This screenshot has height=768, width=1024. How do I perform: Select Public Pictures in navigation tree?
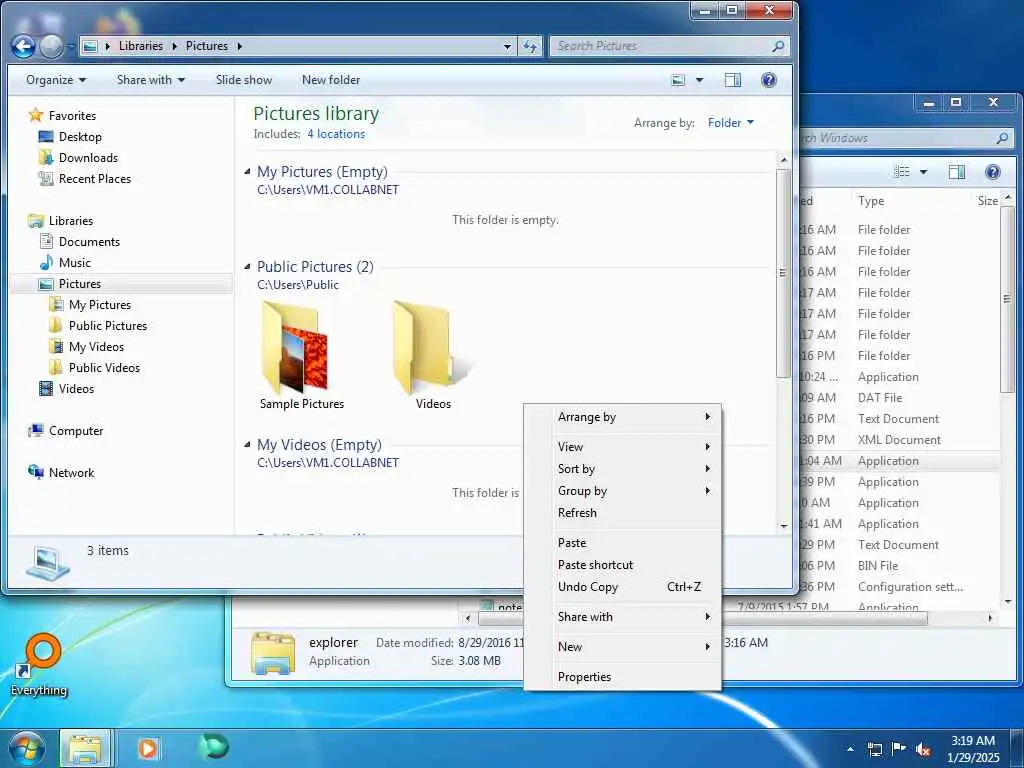click(108, 325)
